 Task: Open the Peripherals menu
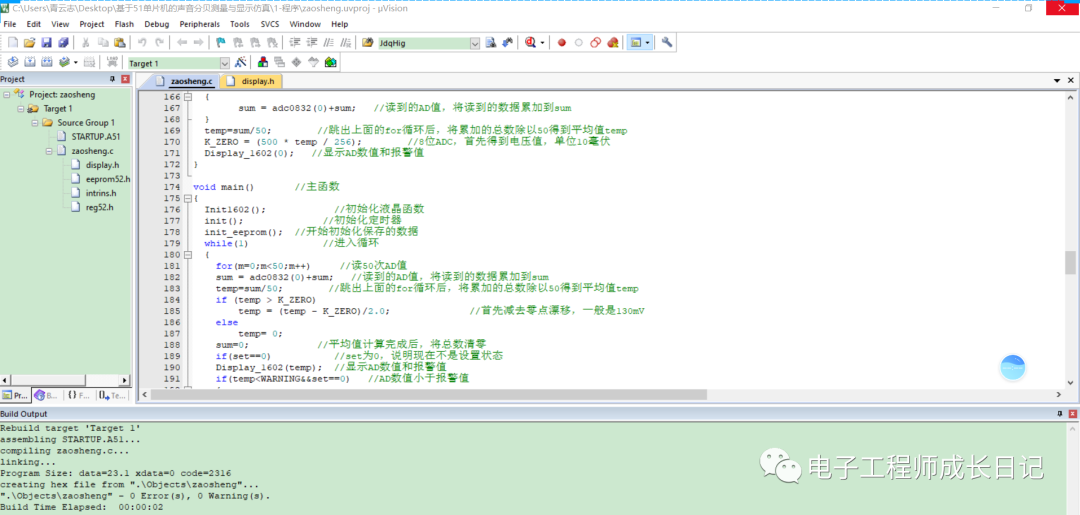pyautogui.click(x=200, y=24)
